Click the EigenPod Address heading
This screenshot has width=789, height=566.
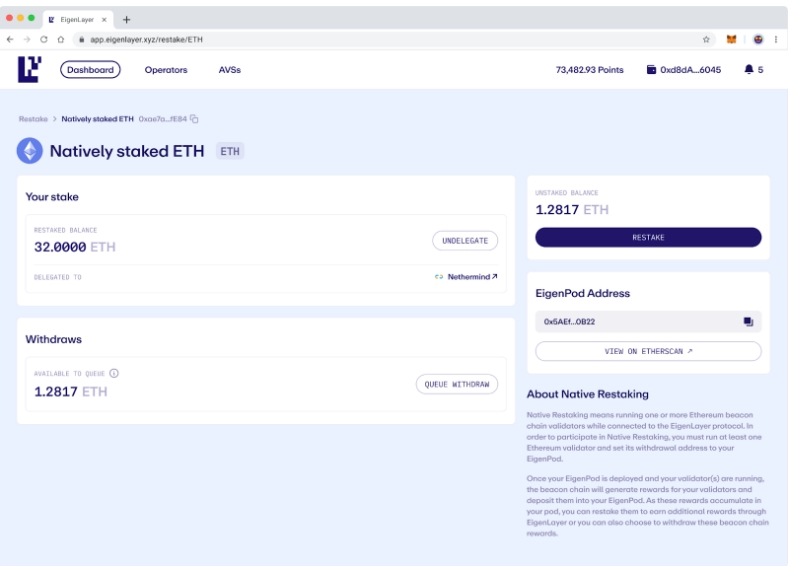pos(583,293)
